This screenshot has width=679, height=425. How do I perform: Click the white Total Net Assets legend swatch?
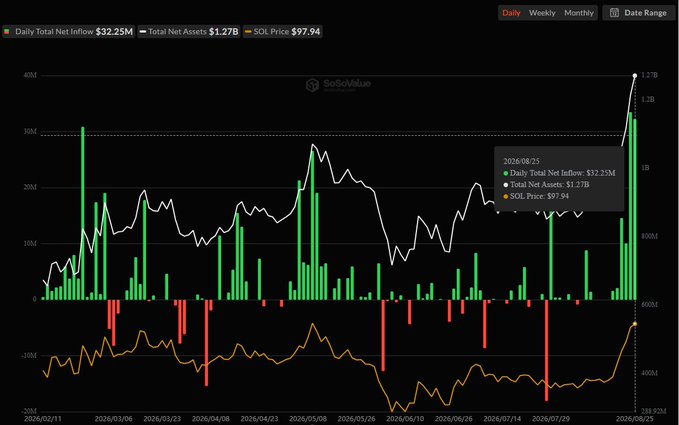click(142, 32)
